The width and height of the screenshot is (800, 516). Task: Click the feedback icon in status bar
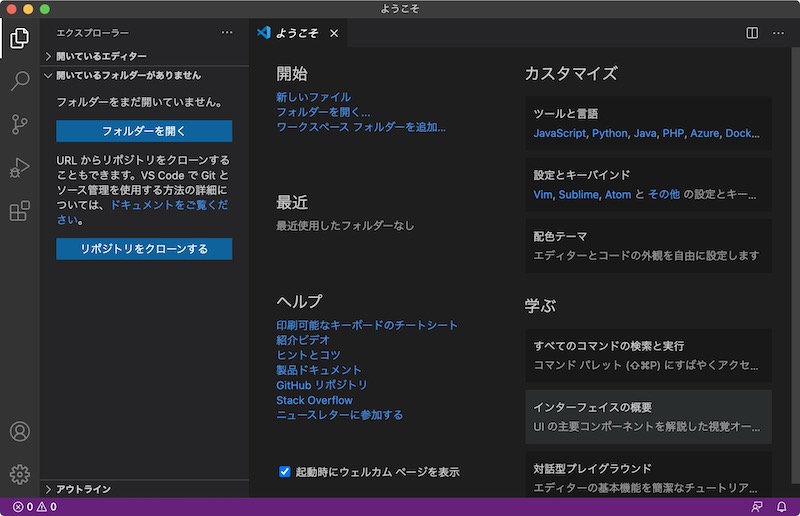point(757,507)
